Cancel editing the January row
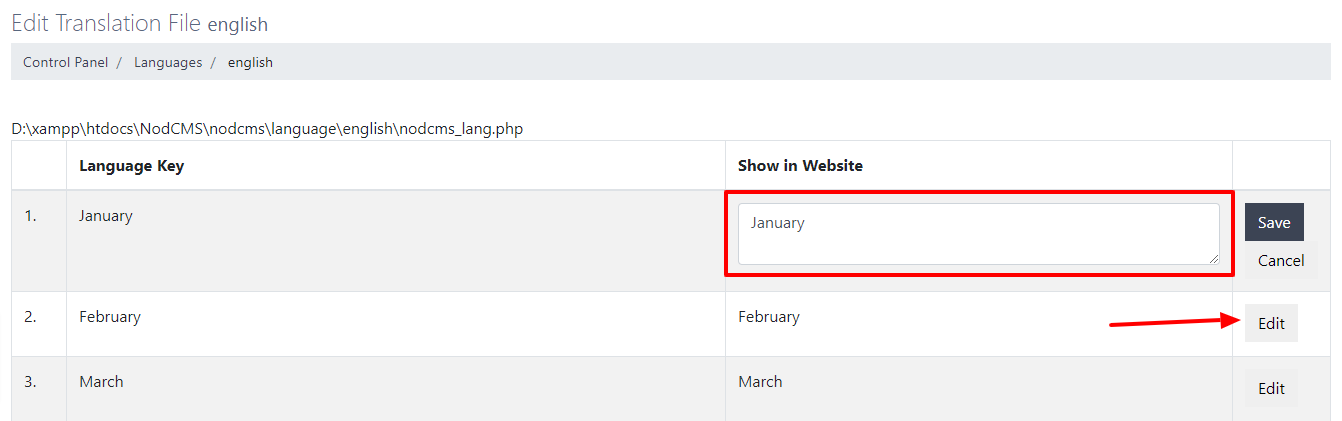Image resolution: width=1342 pixels, height=421 pixels. pos(1280,261)
